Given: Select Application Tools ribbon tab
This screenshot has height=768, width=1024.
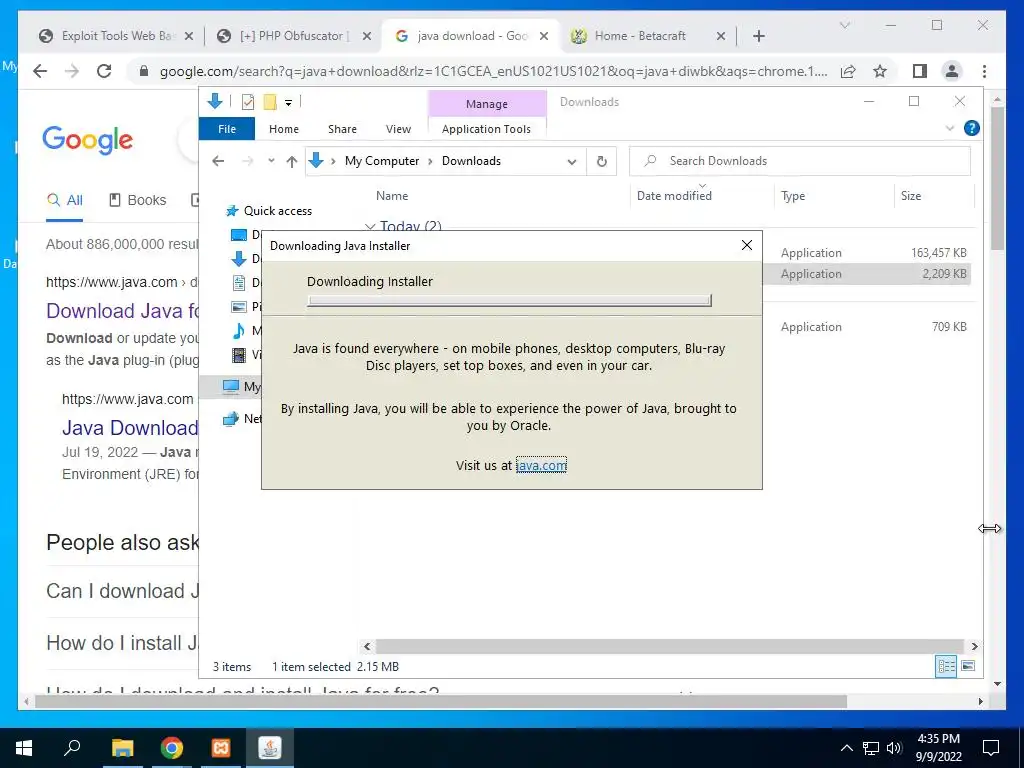Looking at the screenshot, I should coord(487,129).
